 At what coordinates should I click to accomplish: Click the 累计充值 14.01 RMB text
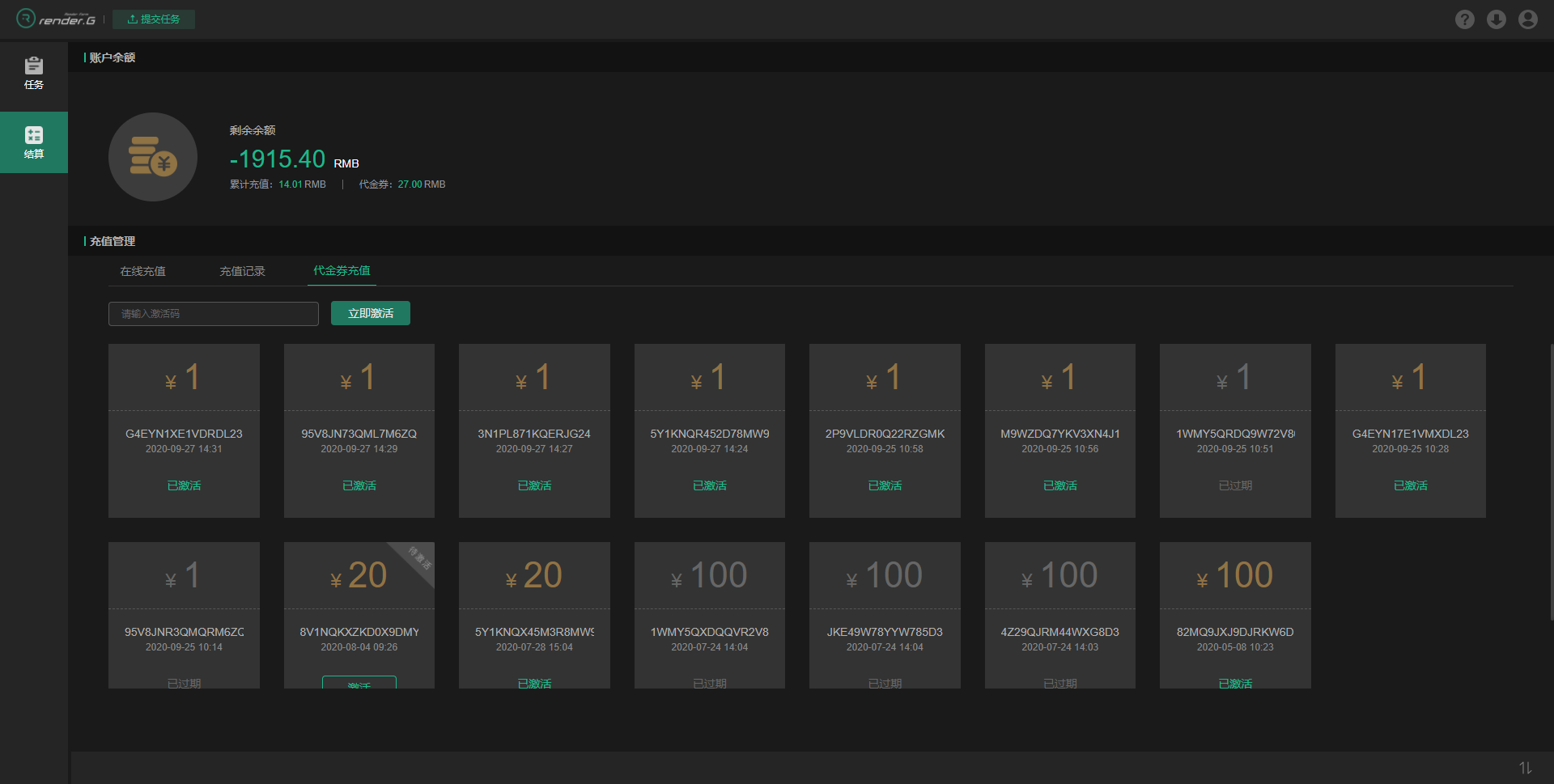coord(278,184)
